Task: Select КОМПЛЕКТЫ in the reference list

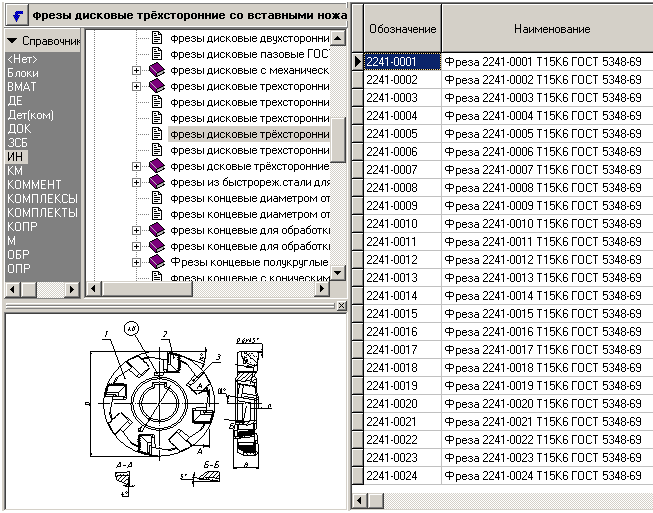Action: point(42,212)
